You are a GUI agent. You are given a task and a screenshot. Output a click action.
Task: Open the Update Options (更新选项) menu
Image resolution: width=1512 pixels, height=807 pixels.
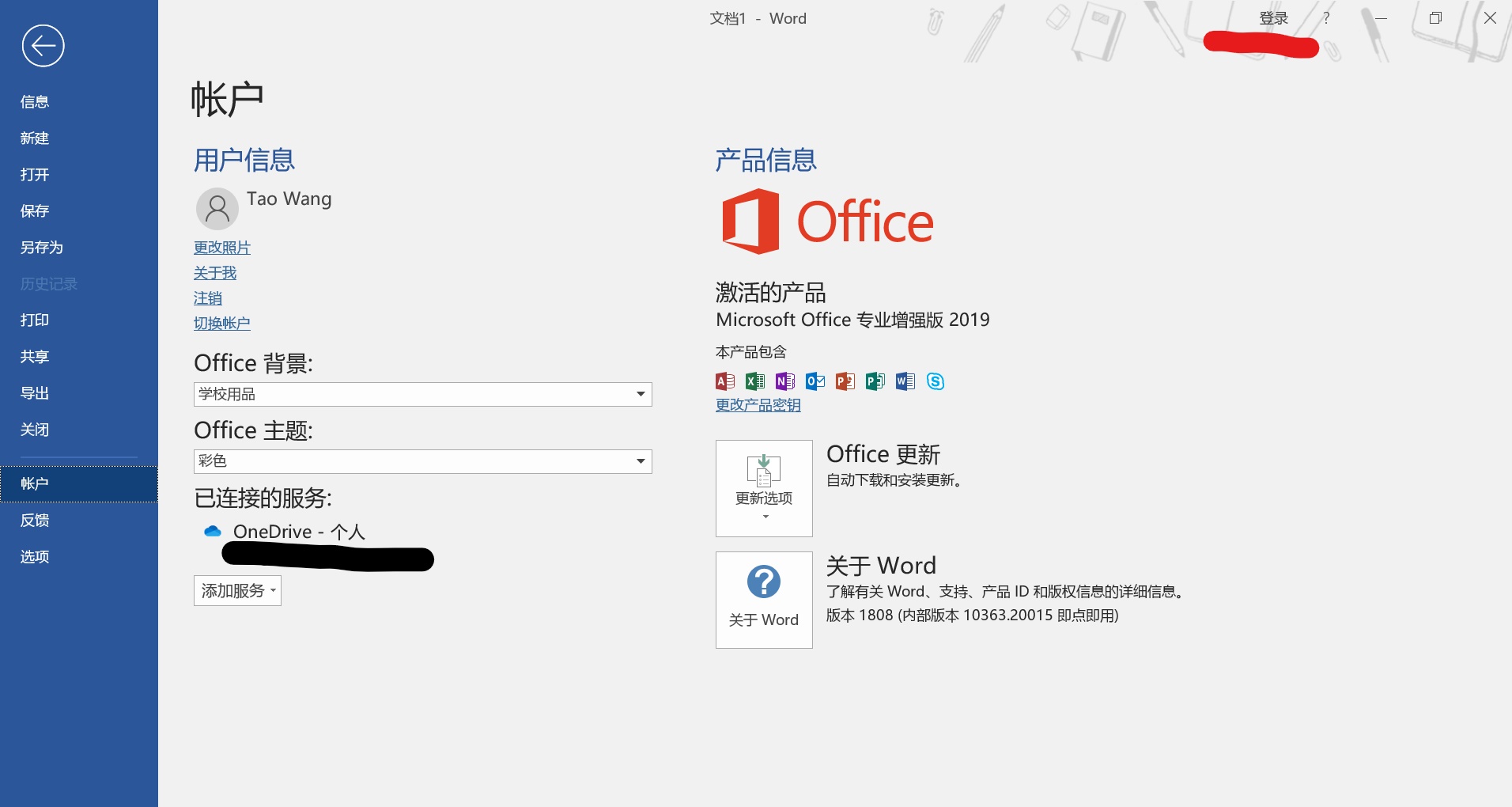tap(764, 488)
